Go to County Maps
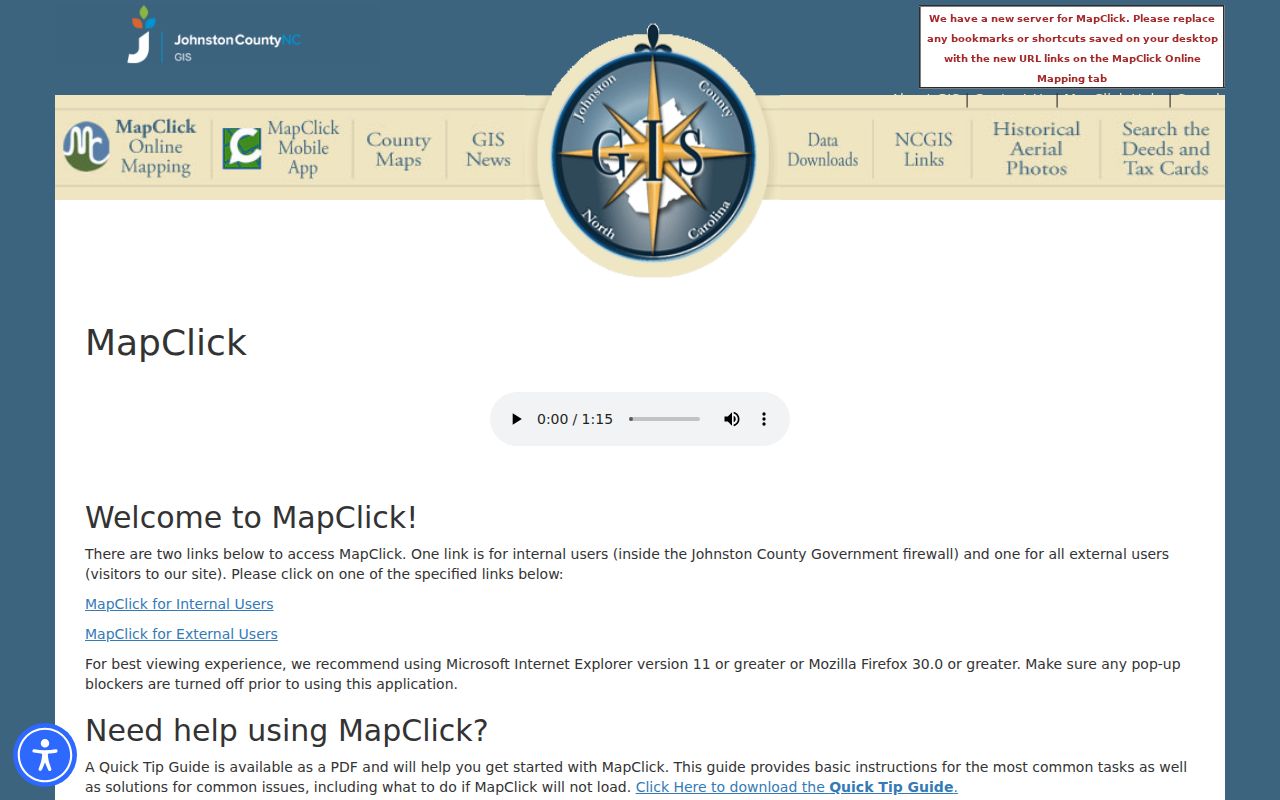 coord(398,149)
